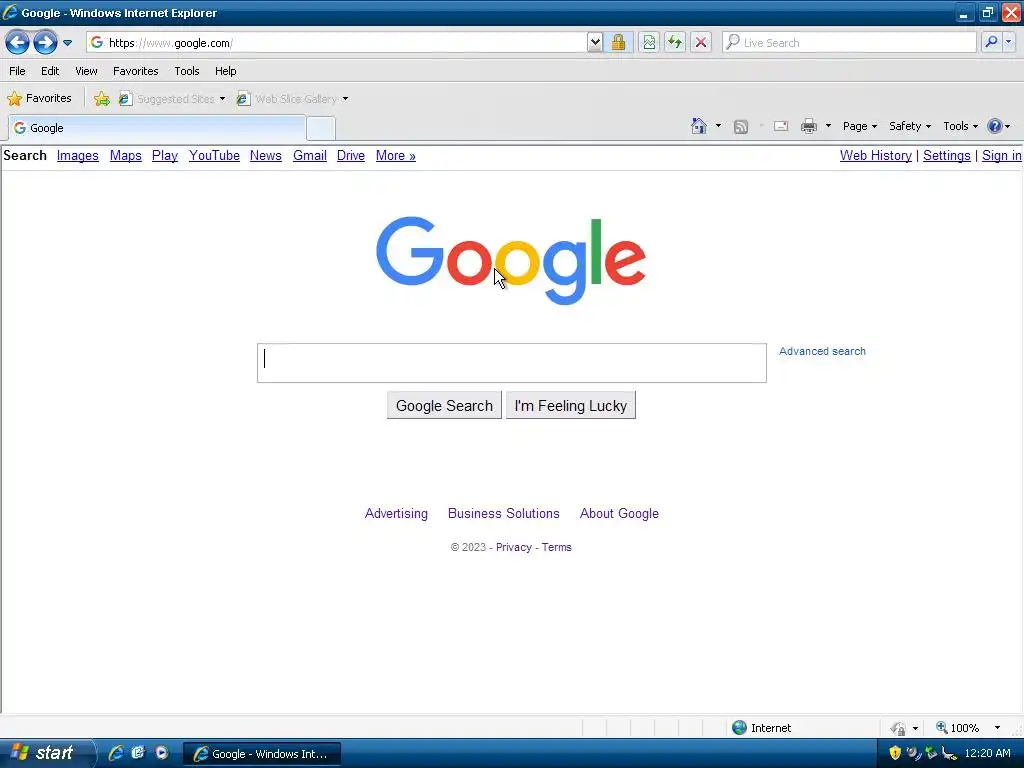1024x768 pixels.
Task: Open Suggested Sites in the favorites bar
Action: point(172,99)
